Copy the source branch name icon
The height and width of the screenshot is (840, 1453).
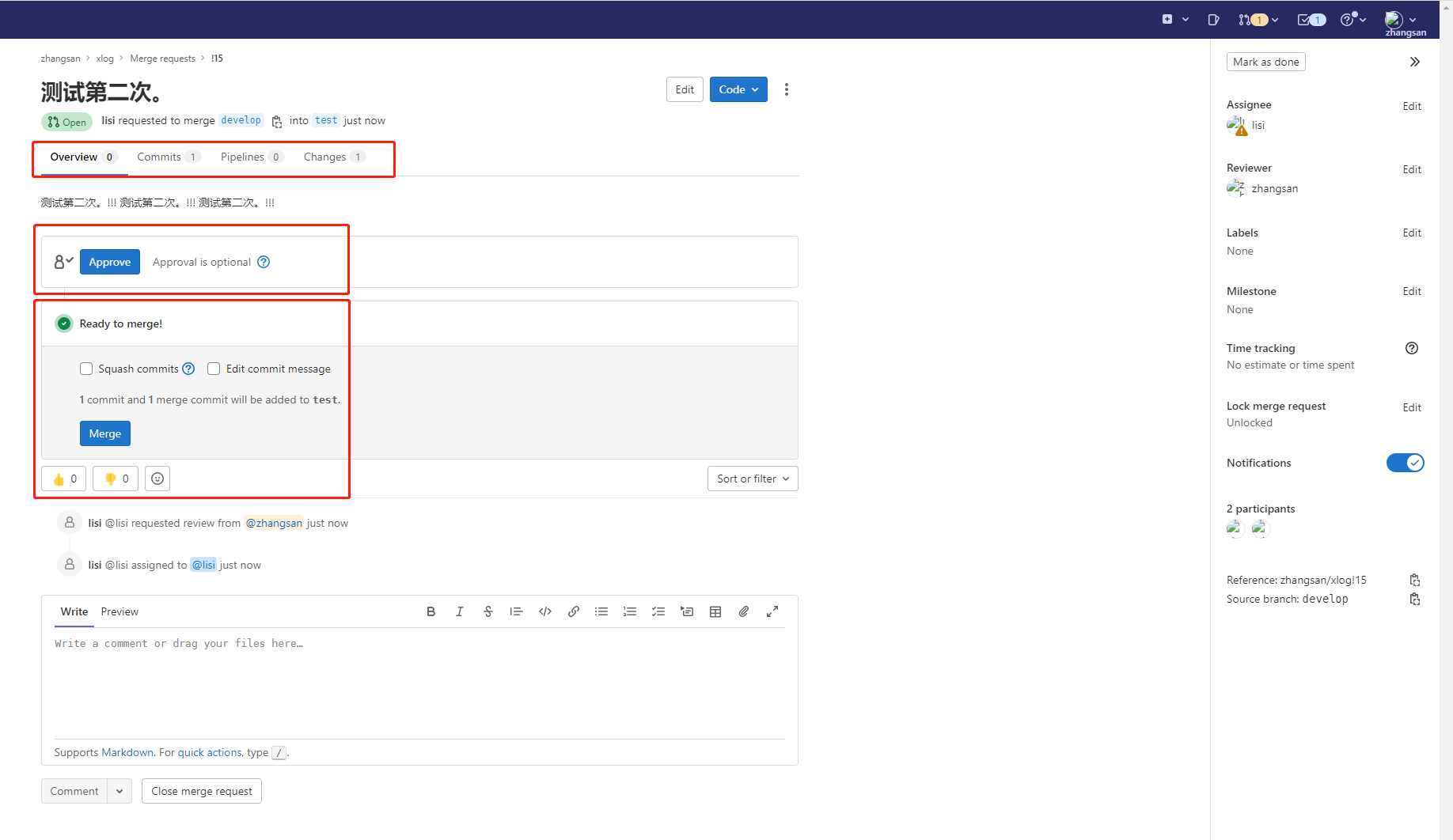pyautogui.click(x=1415, y=600)
